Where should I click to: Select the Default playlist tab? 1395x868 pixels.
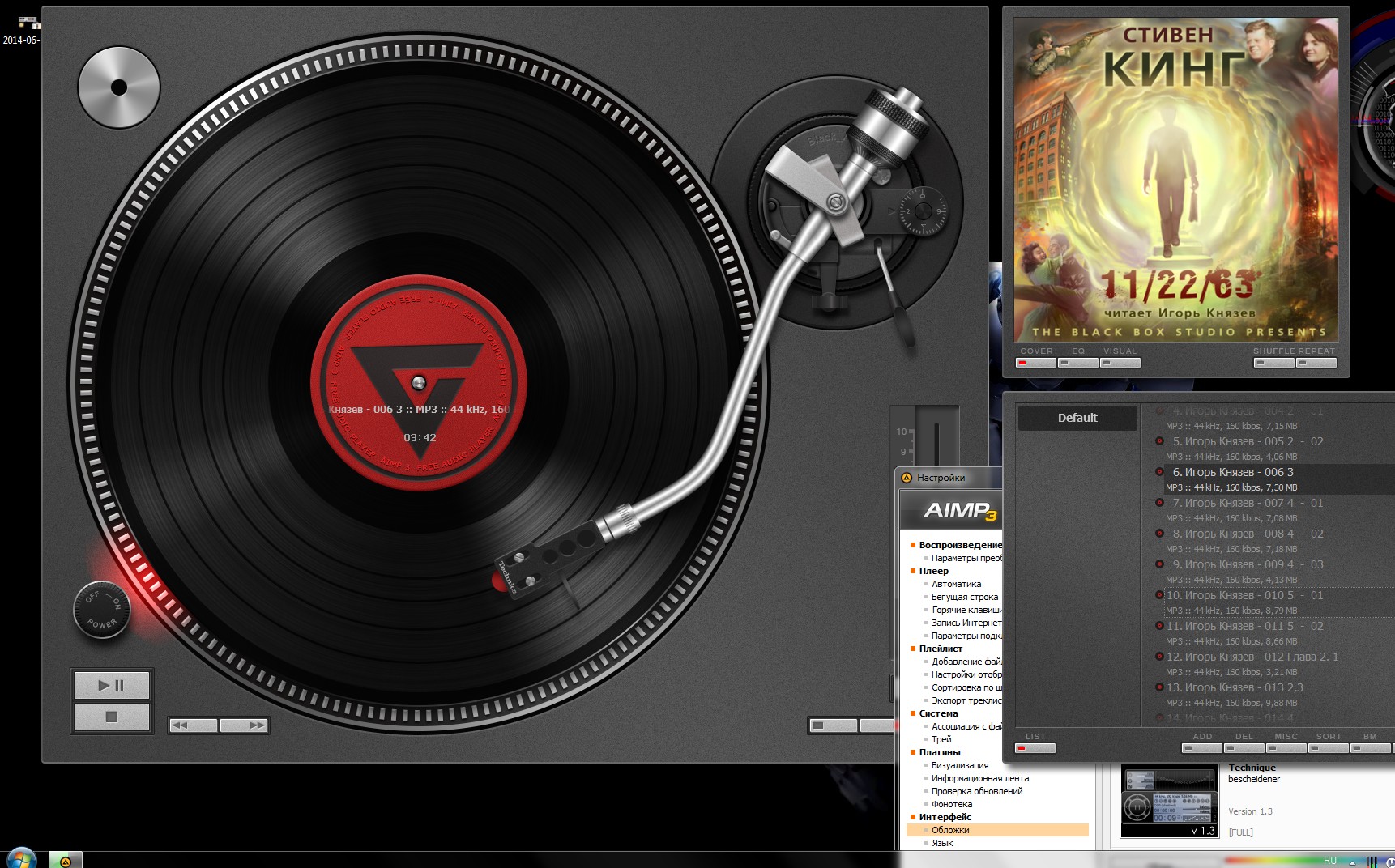tap(1077, 418)
